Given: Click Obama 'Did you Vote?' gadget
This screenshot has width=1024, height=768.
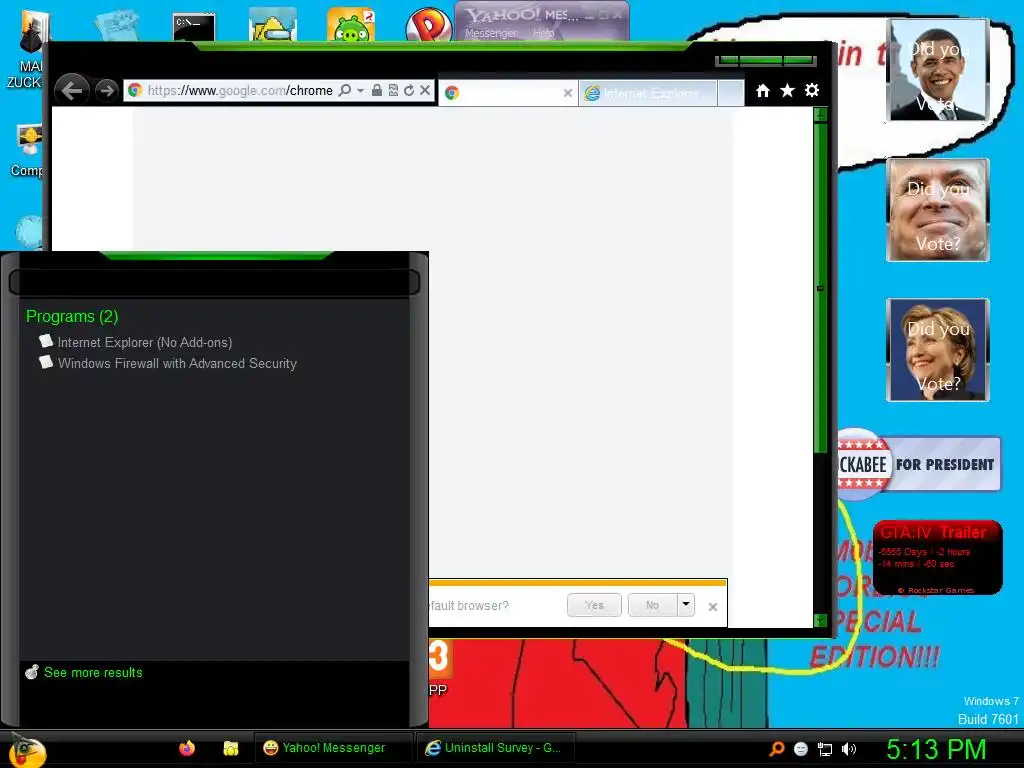Looking at the screenshot, I should (x=938, y=70).
